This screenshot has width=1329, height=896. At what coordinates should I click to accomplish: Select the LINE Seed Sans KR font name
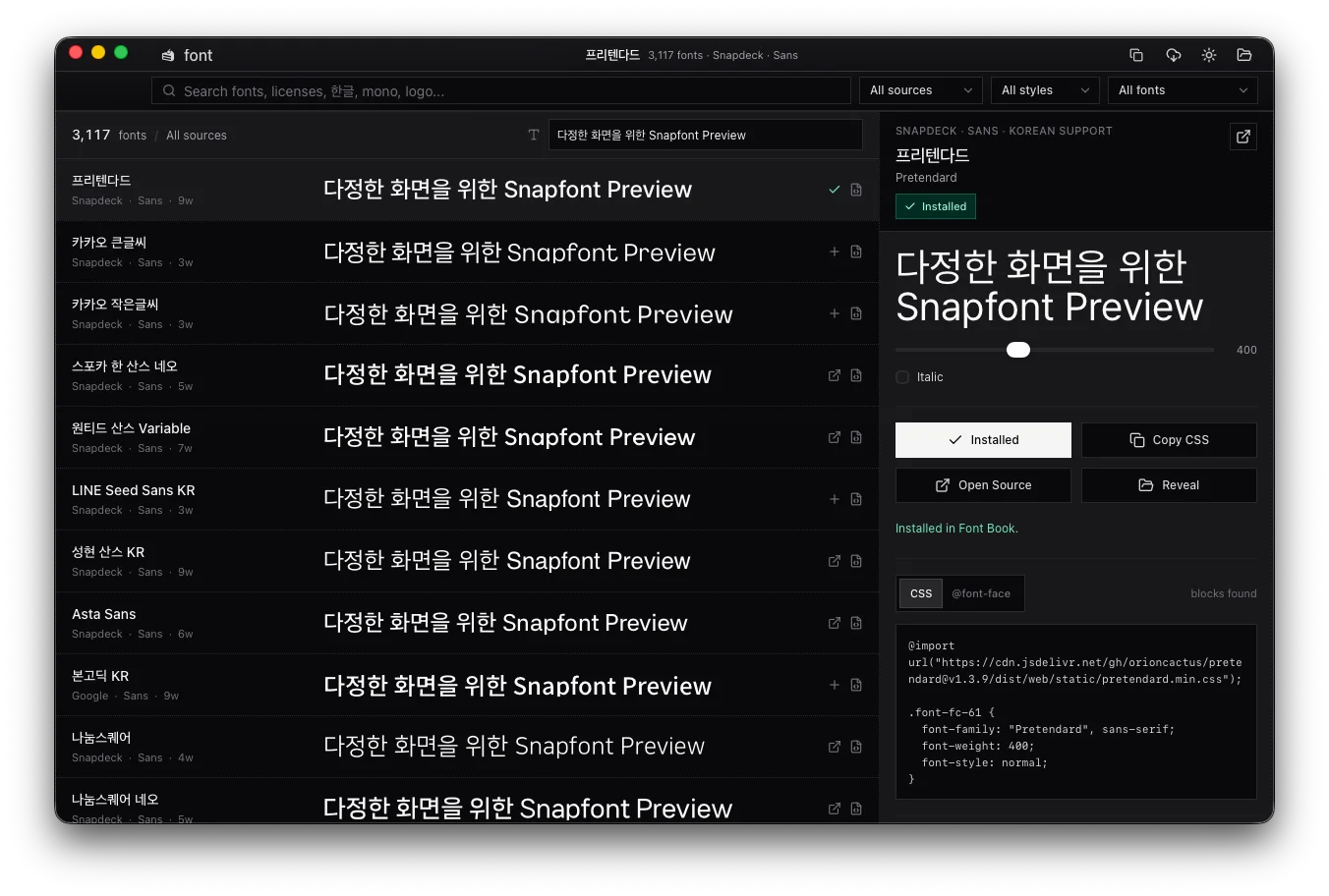134,490
